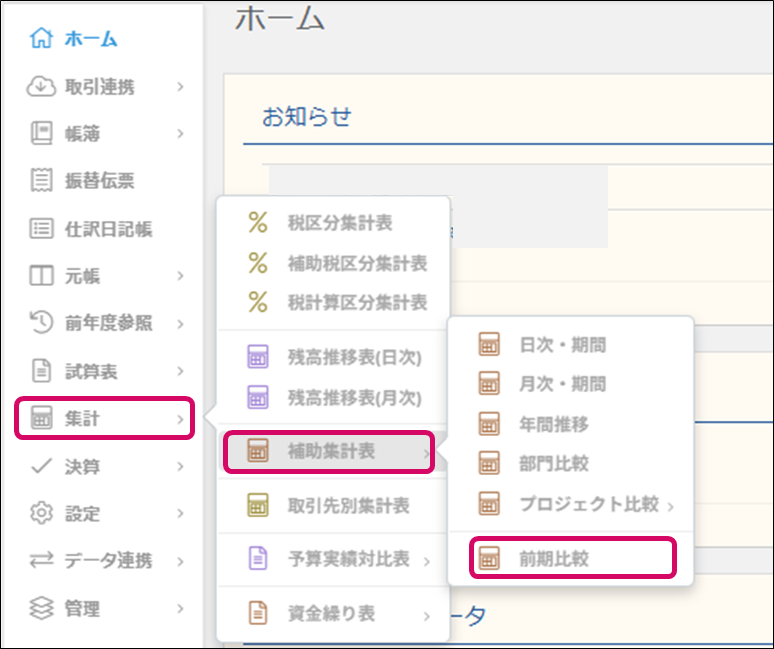The image size is (774, 649).
Task: Click the receipt icon beside 振替伝票
Action: pos(41,181)
